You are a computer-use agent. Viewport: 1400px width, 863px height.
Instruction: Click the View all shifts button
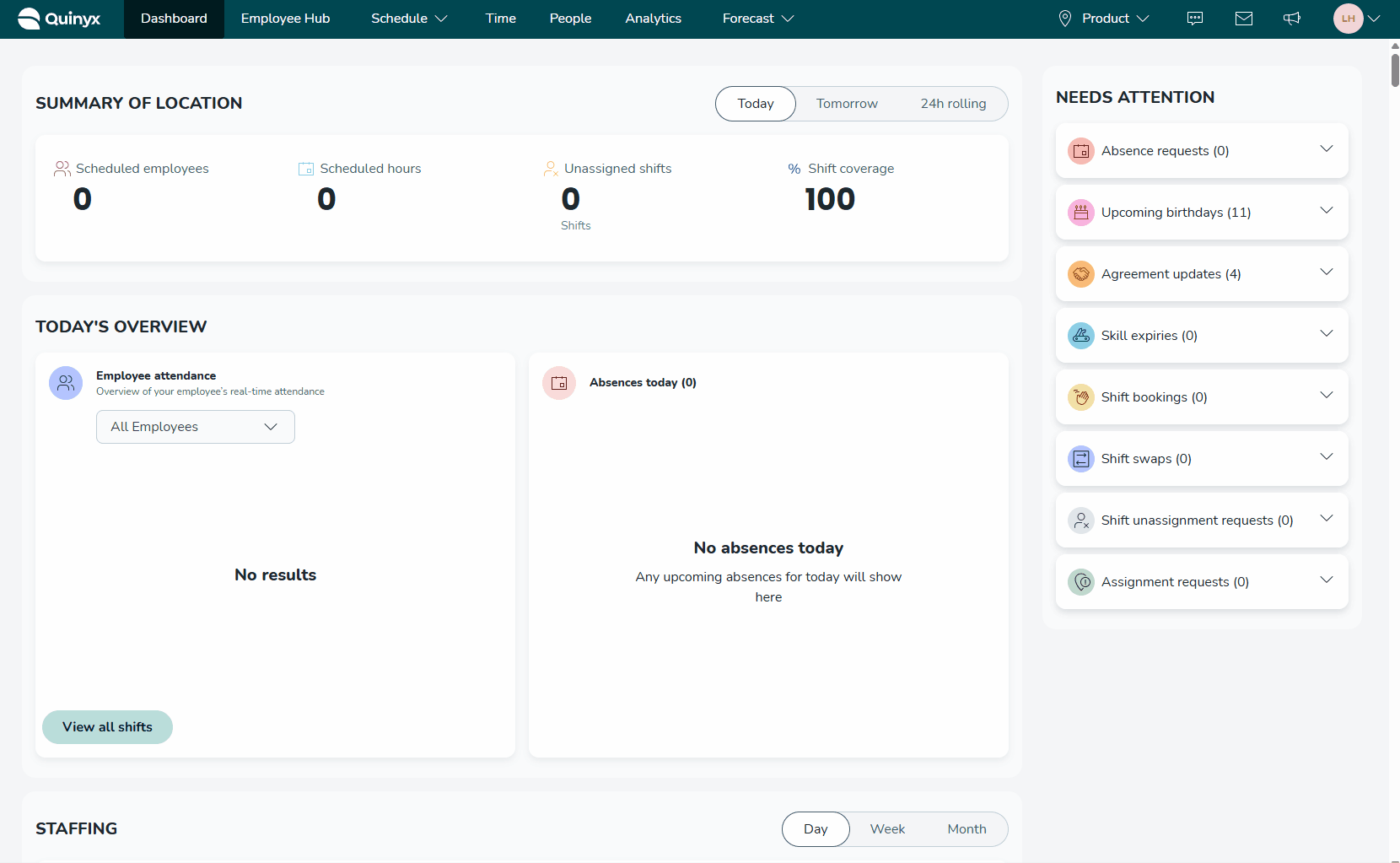[107, 727]
